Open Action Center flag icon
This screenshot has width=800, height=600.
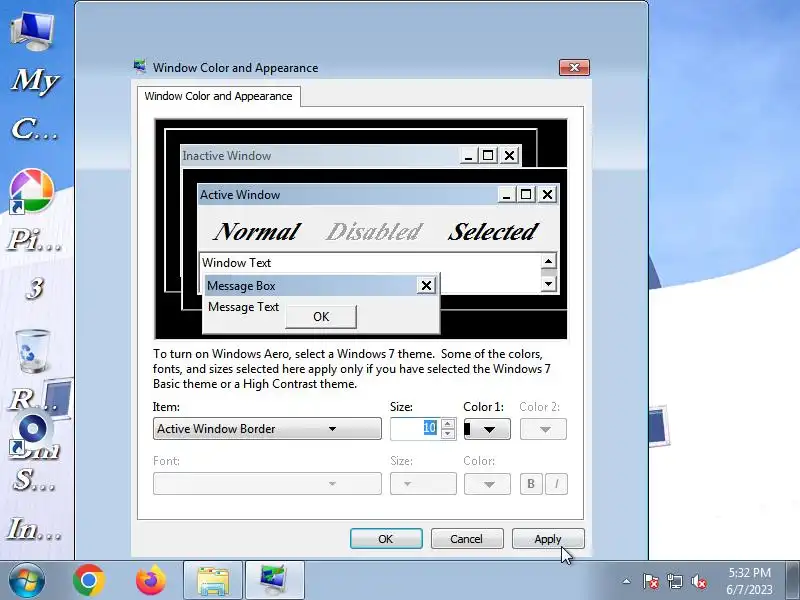(x=651, y=581)
